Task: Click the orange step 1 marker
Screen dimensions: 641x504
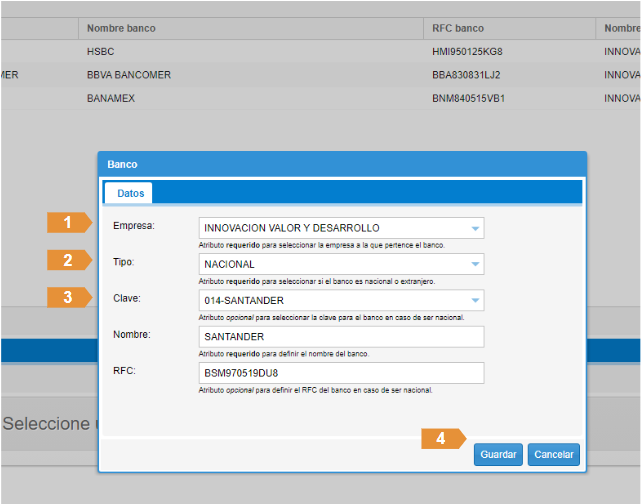Action: point(69,223)
